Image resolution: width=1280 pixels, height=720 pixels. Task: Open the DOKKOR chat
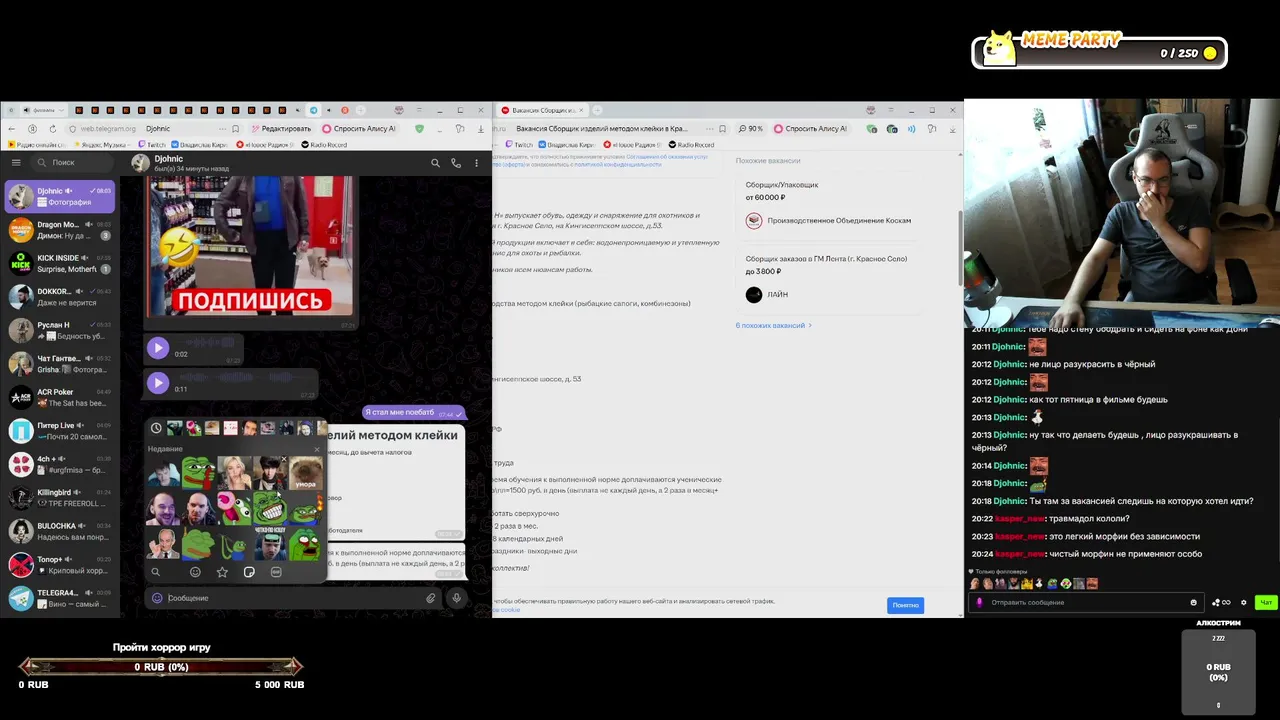point(60,297)
